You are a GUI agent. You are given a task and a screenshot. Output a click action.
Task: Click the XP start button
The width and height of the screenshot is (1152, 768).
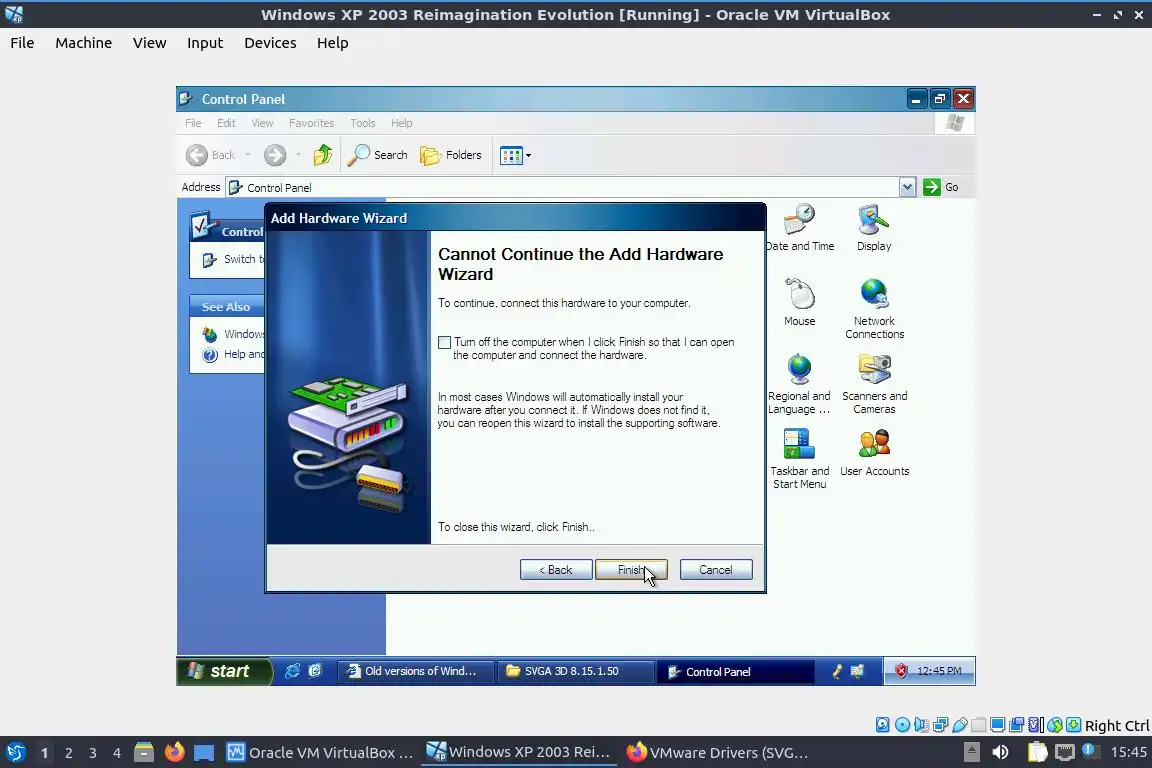pyautogui.click(x=224, y=671)
